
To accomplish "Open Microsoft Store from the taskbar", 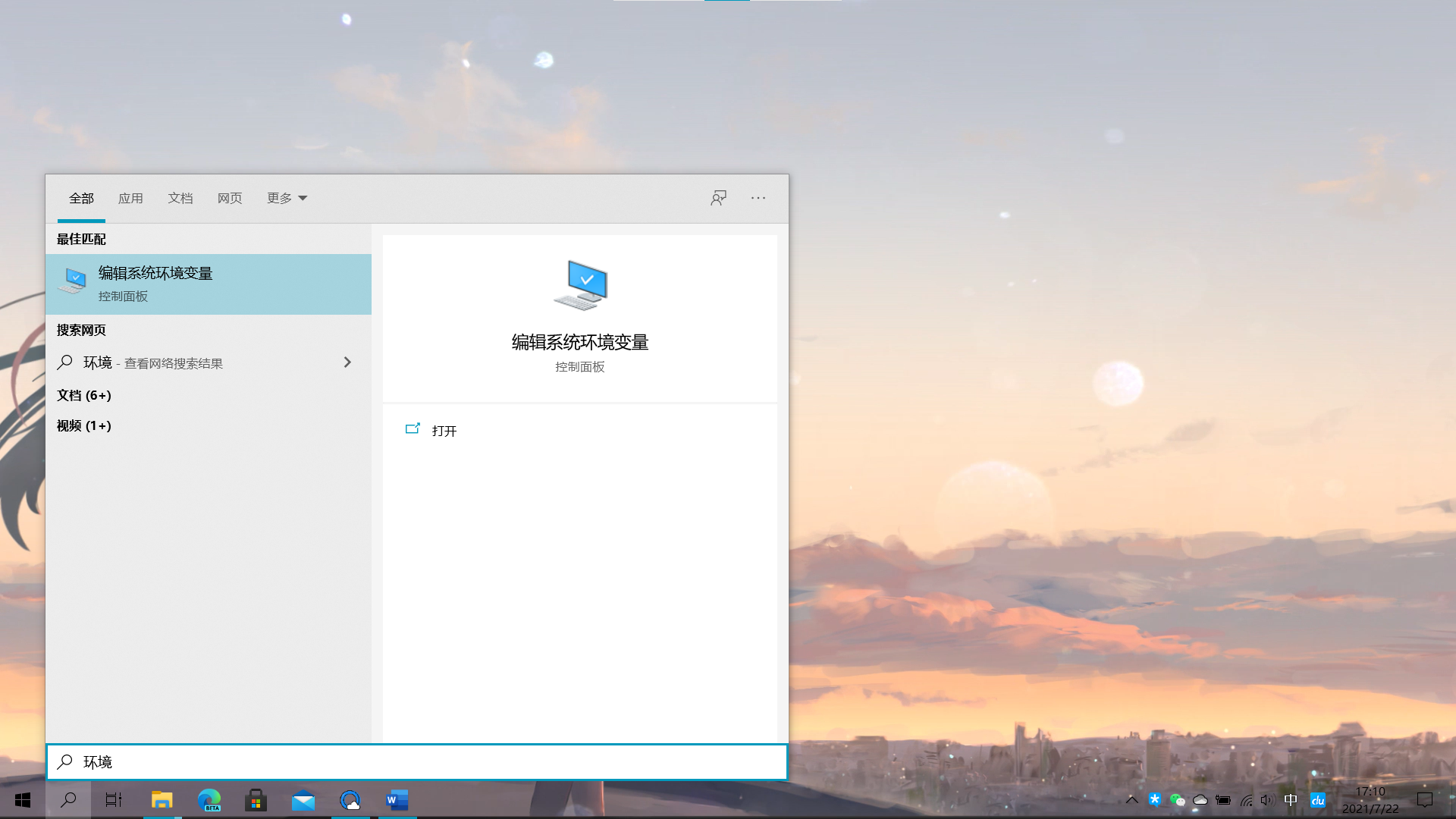I will (256, 800).
